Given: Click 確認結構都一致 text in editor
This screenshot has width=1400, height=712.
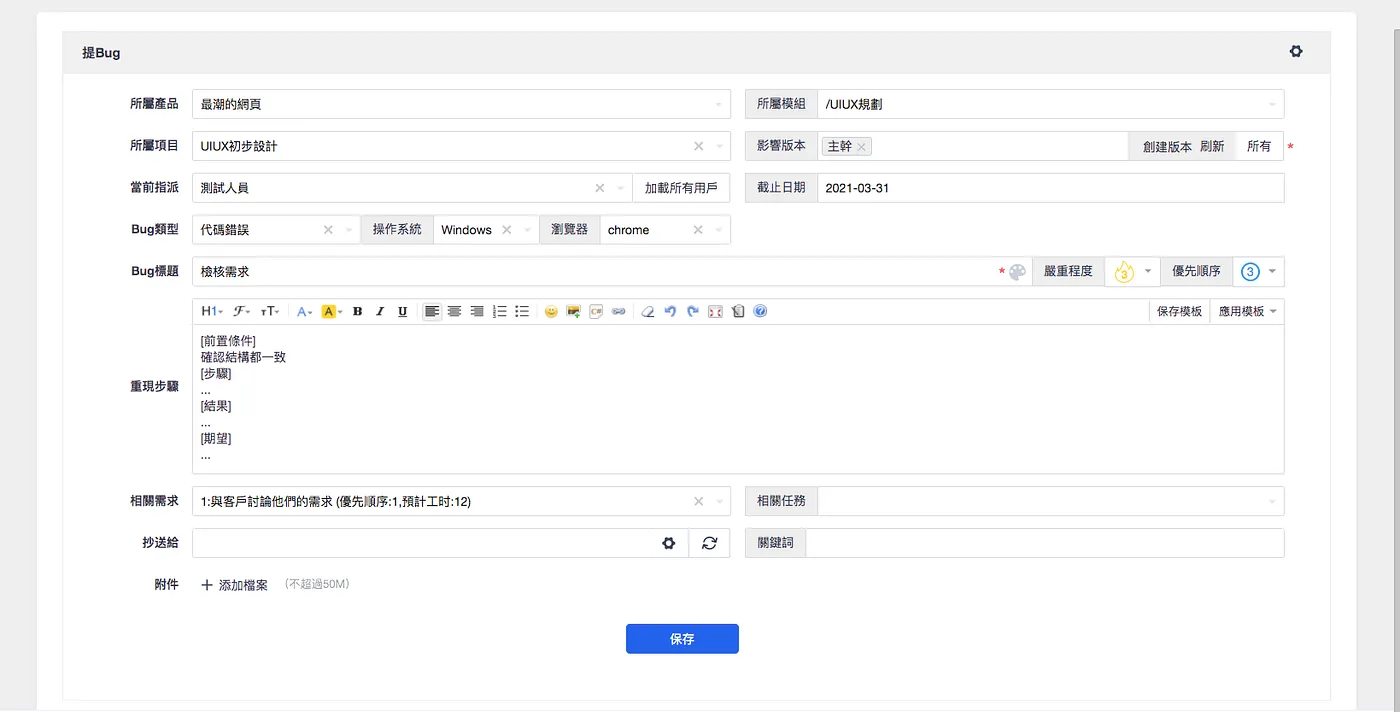Looking at the screenshot, I should (x=243, y=357).
